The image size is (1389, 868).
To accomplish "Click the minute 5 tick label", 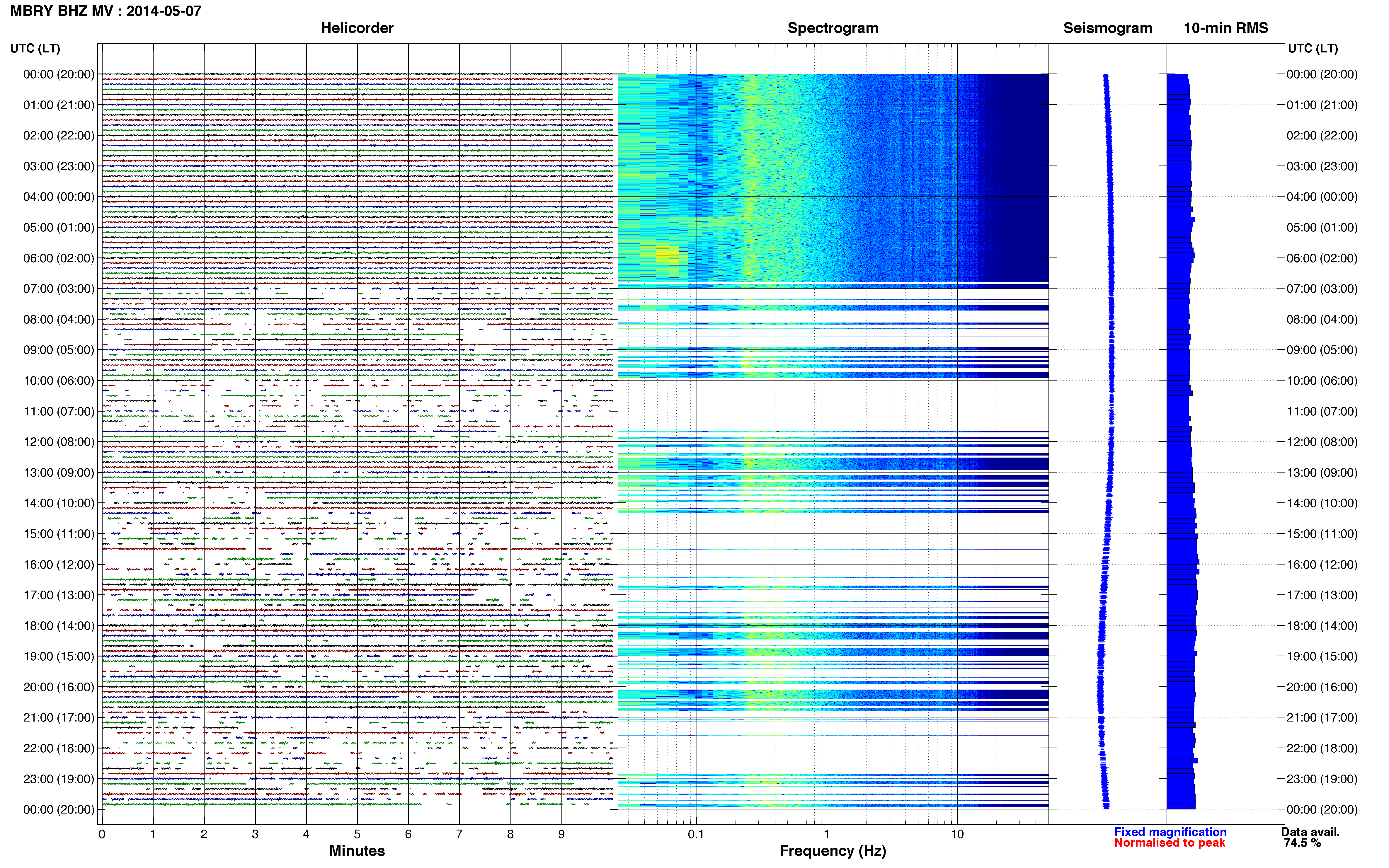I will [357, 833].
